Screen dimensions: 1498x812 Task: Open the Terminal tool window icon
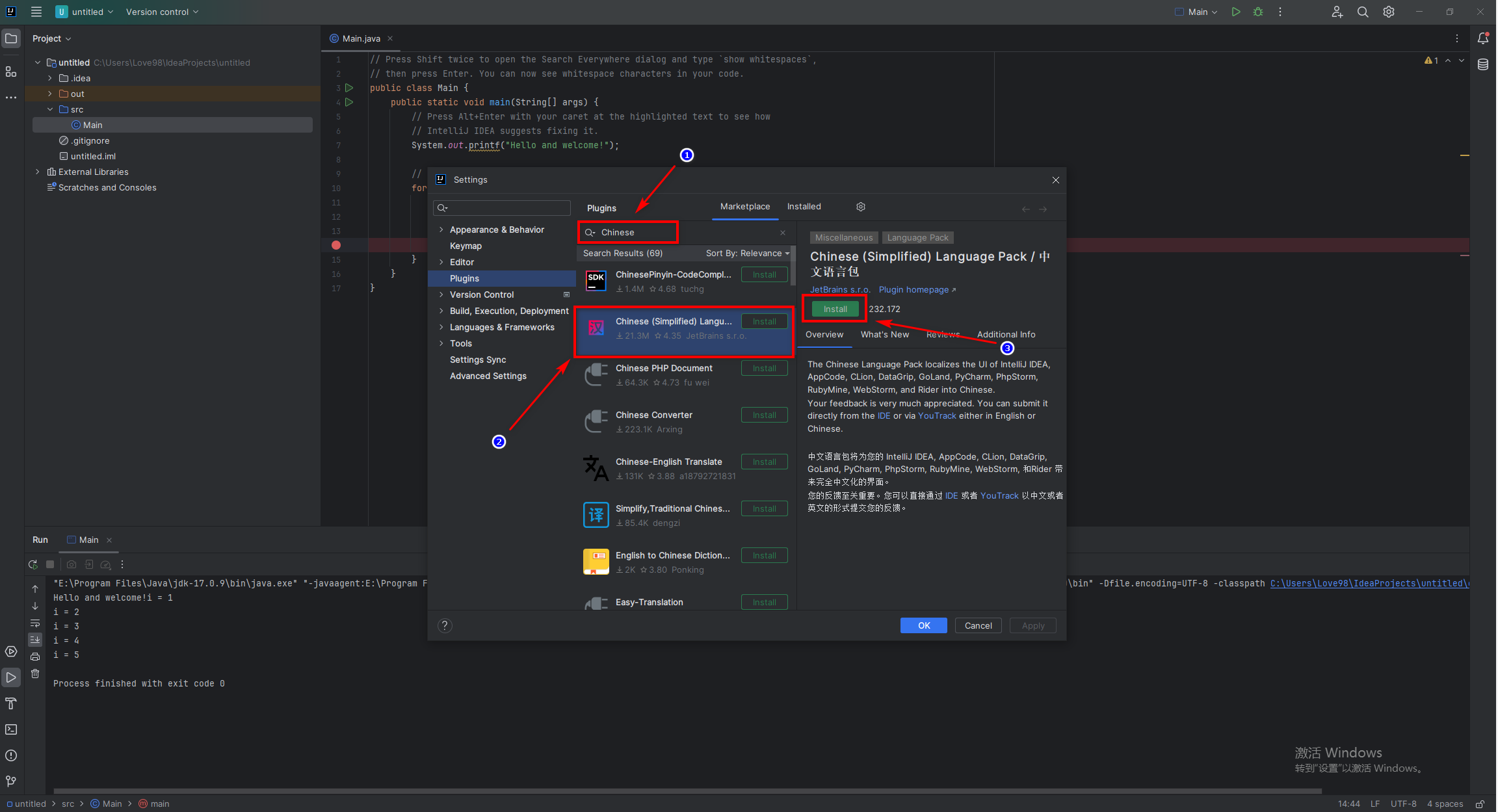[x=11, y=729]
